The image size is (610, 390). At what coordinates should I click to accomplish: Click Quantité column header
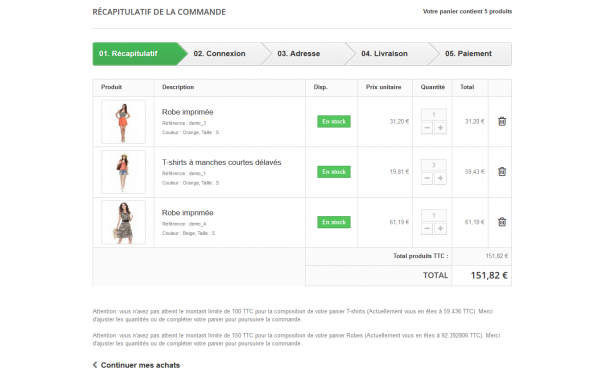coord(433,87)
